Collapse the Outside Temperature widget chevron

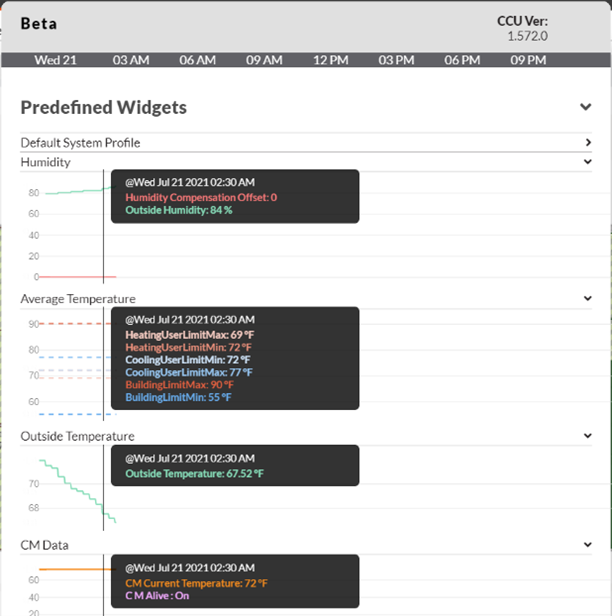tap(588, 436)
